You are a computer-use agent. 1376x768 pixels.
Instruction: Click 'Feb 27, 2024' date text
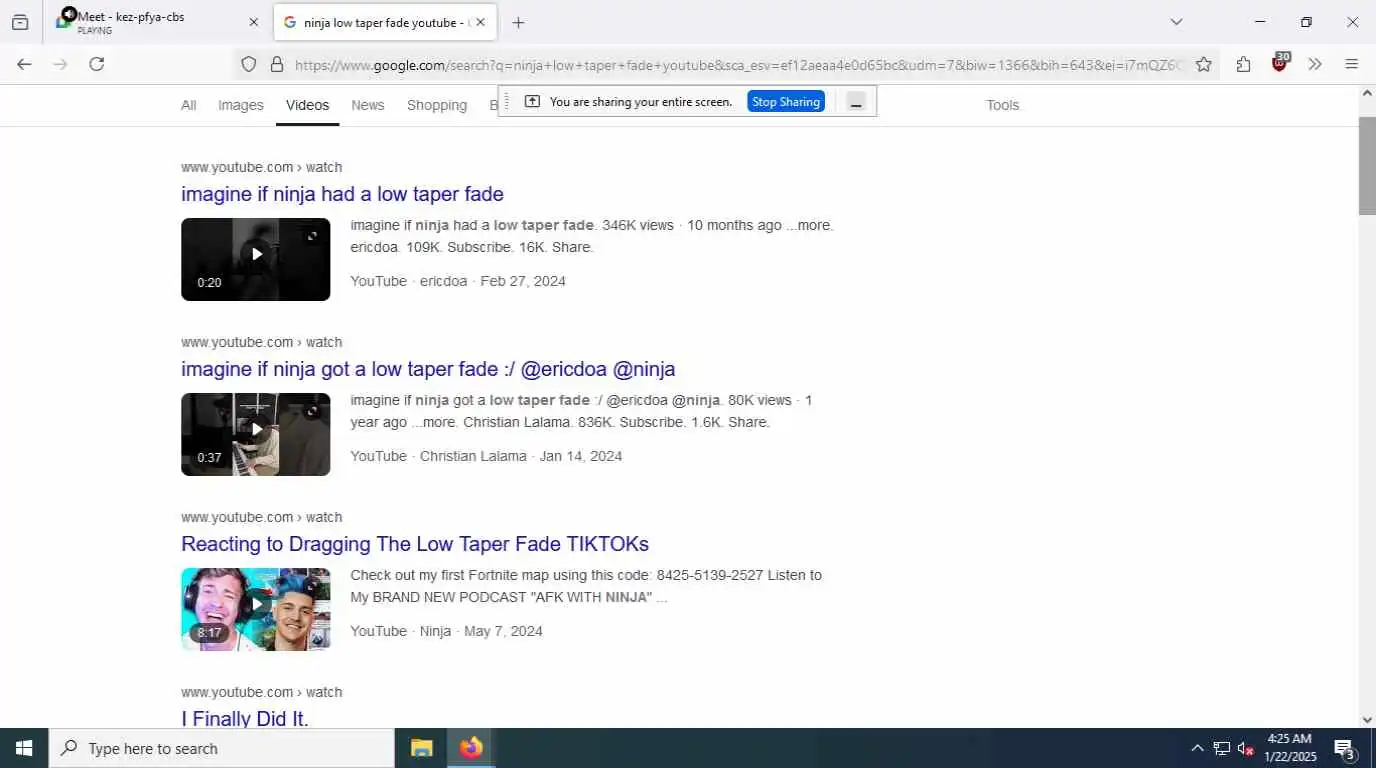pyautogui.click(x=523, y=281)
